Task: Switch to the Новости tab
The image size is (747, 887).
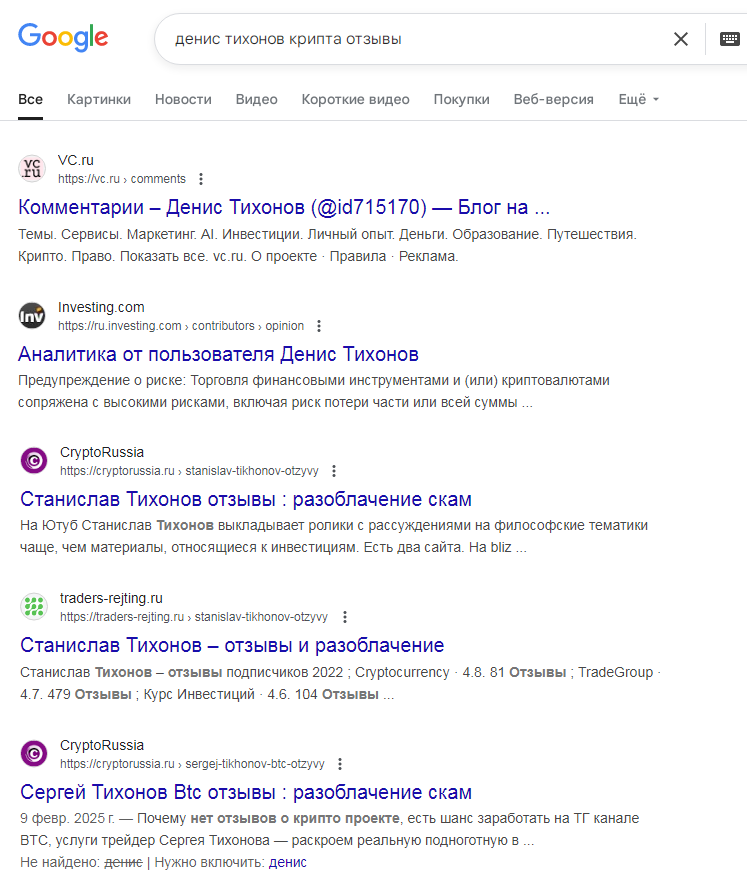Action: (x=183, y=99)
